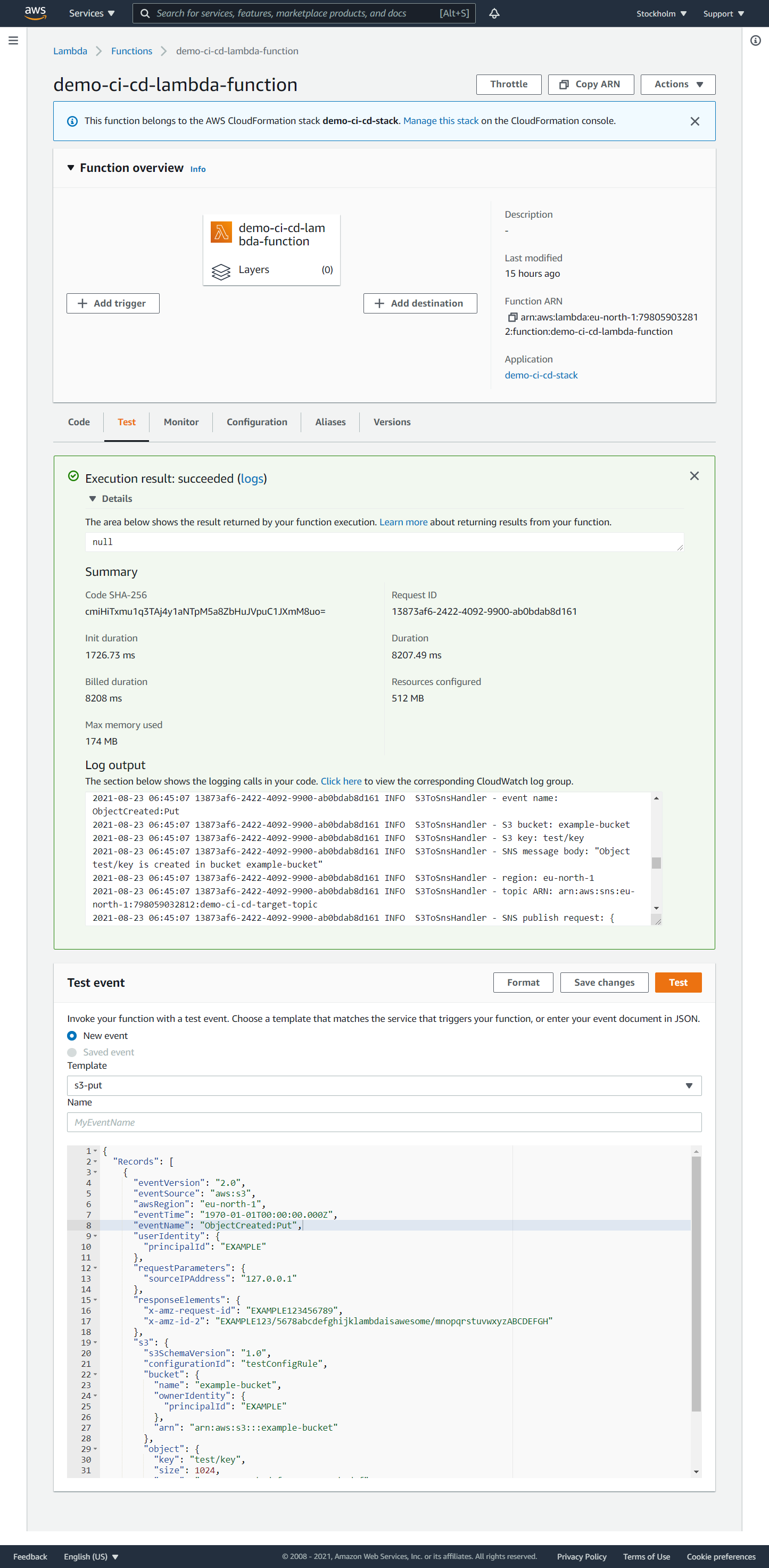Click the log output scrollbar thumb
This screenshot has width=769, height=1568.
[656, 863]
